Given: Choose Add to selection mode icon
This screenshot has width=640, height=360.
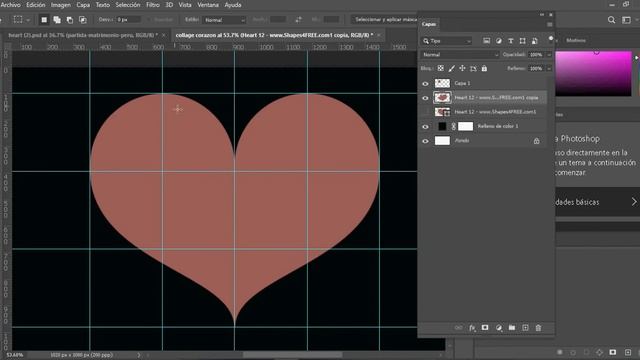Looking at the screenshot, I should tap(57, 20).
